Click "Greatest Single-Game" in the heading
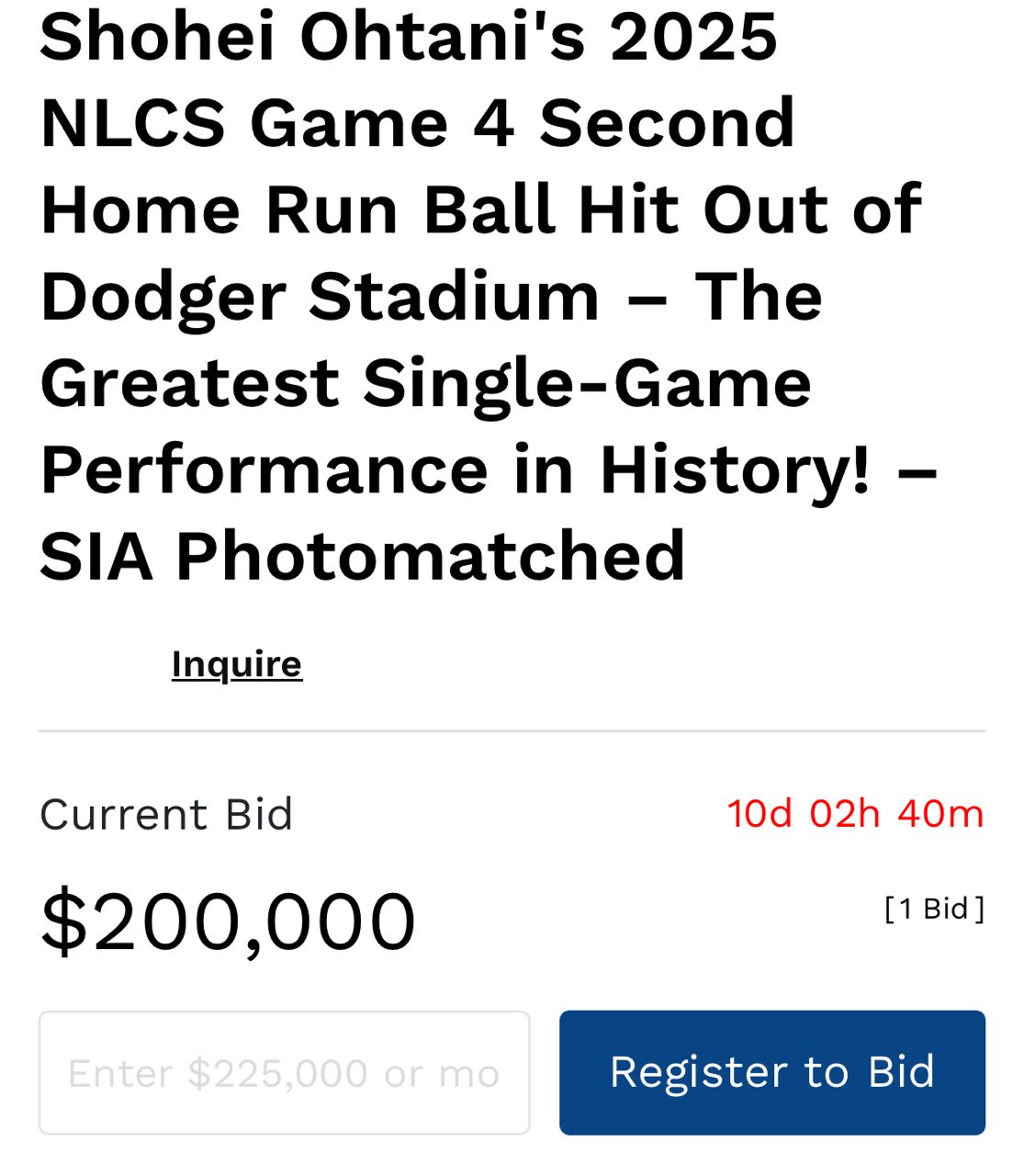The height and width of the screenshot is (1176, 1024). (x=425, y=383)
